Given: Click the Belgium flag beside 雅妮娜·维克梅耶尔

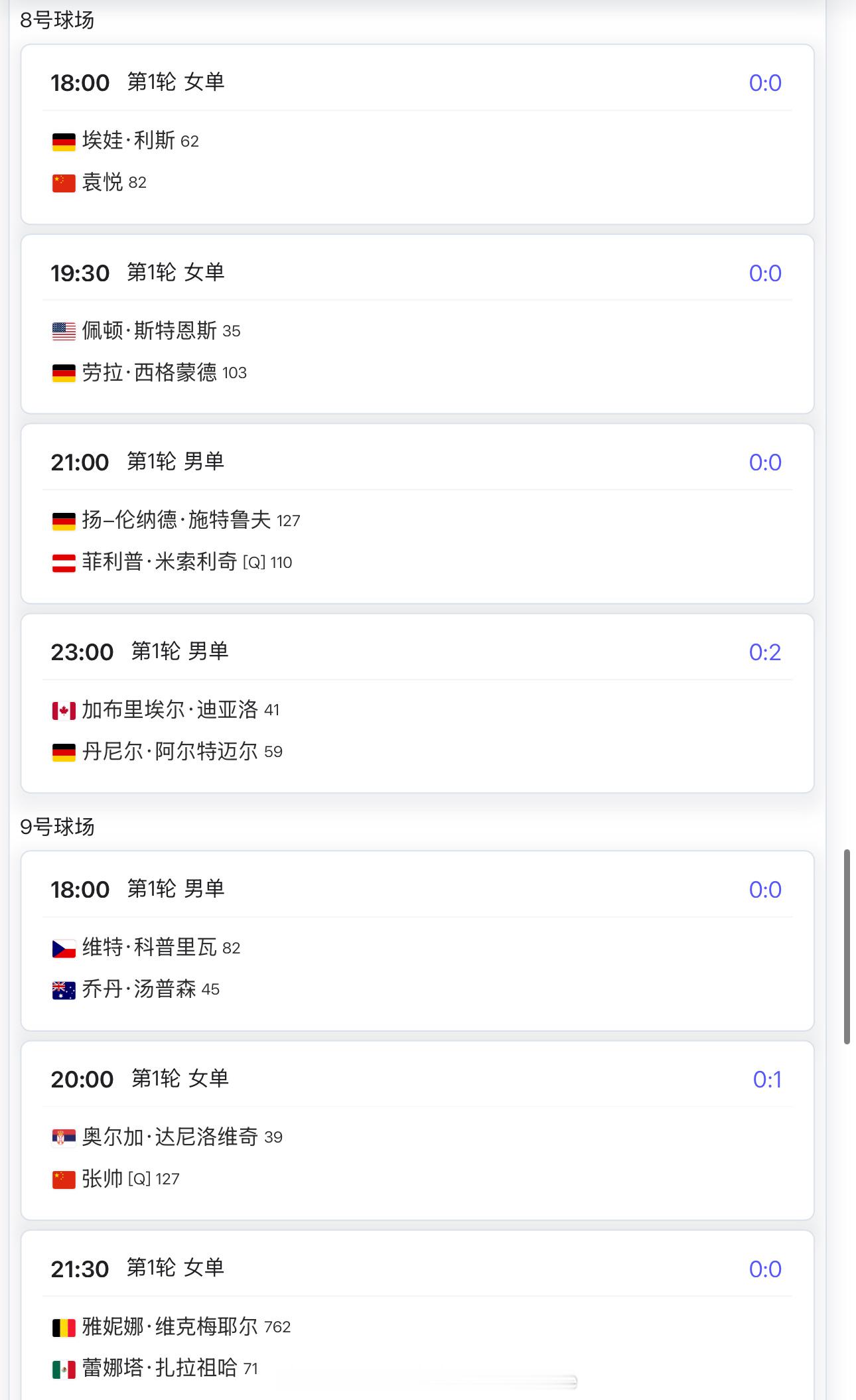Looking at the screenshot, I should tap(64, 1328).
